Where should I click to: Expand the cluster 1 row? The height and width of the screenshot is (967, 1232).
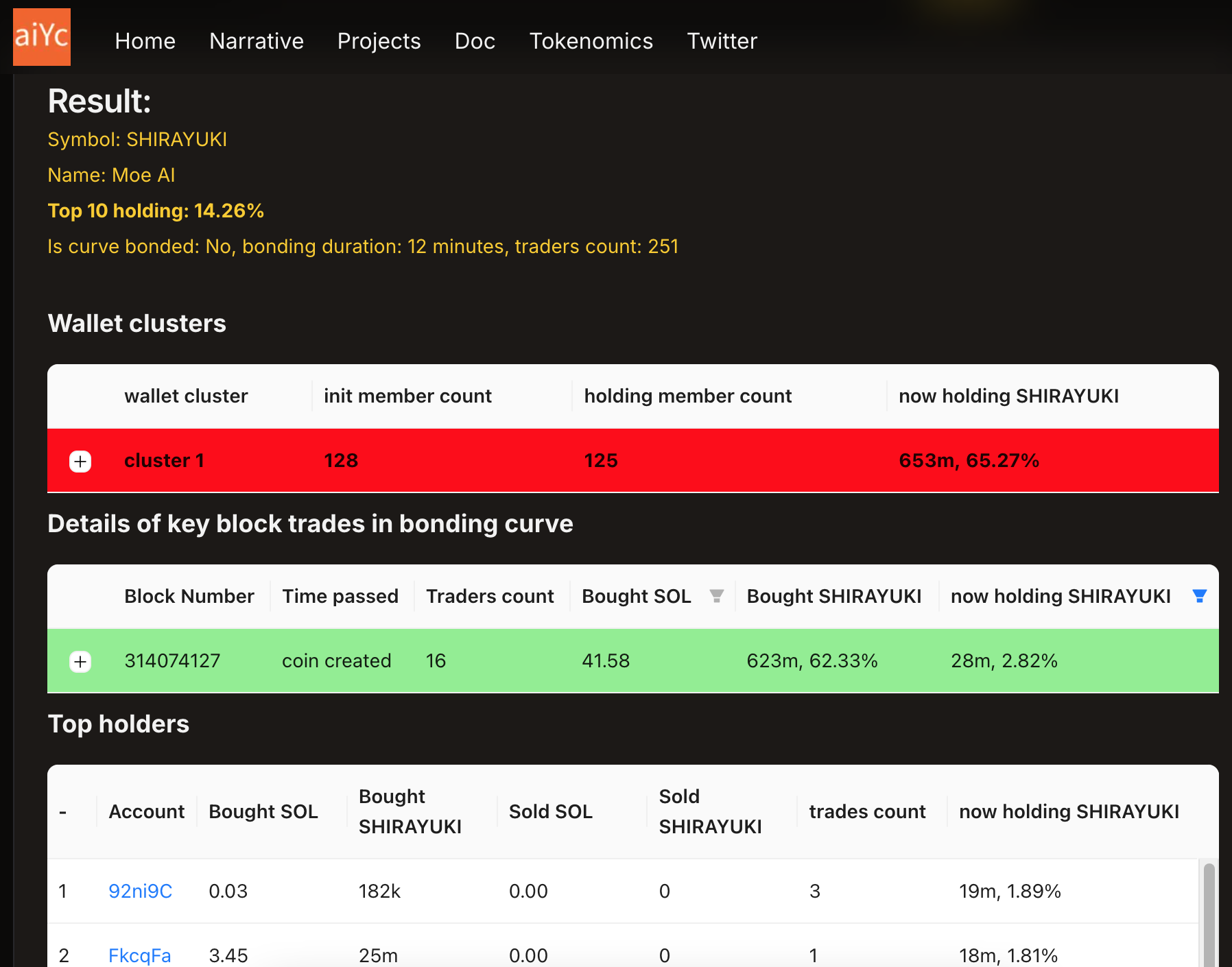pos(80,462)
